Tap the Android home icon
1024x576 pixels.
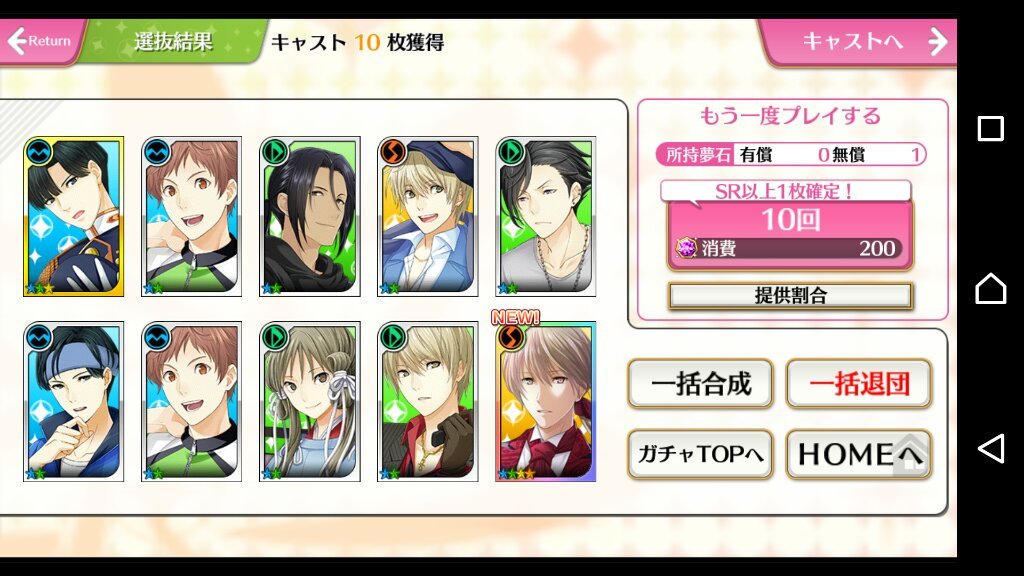point(990,288)
